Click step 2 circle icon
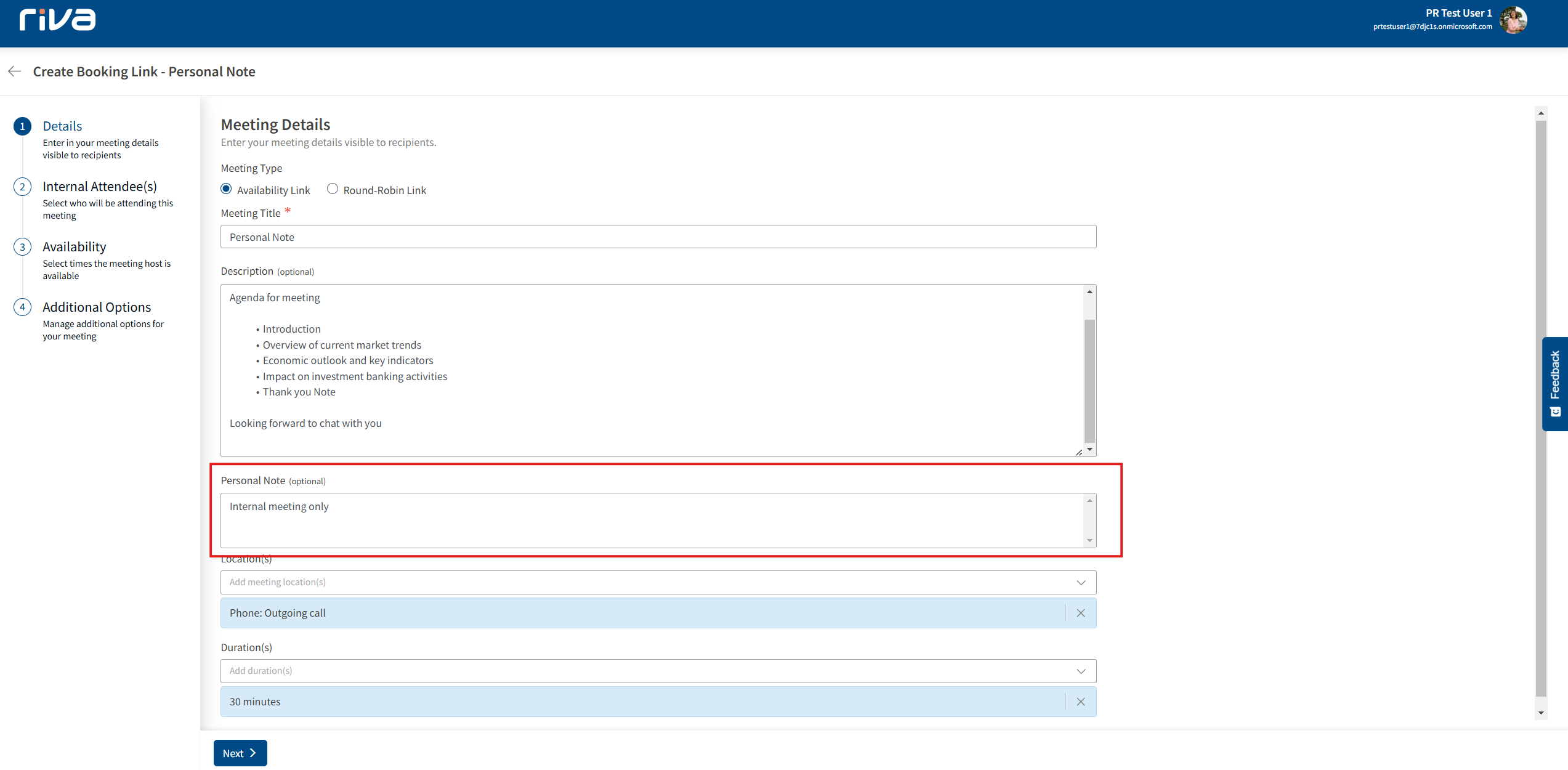1568x770 pixels. [x=23, y=187]
